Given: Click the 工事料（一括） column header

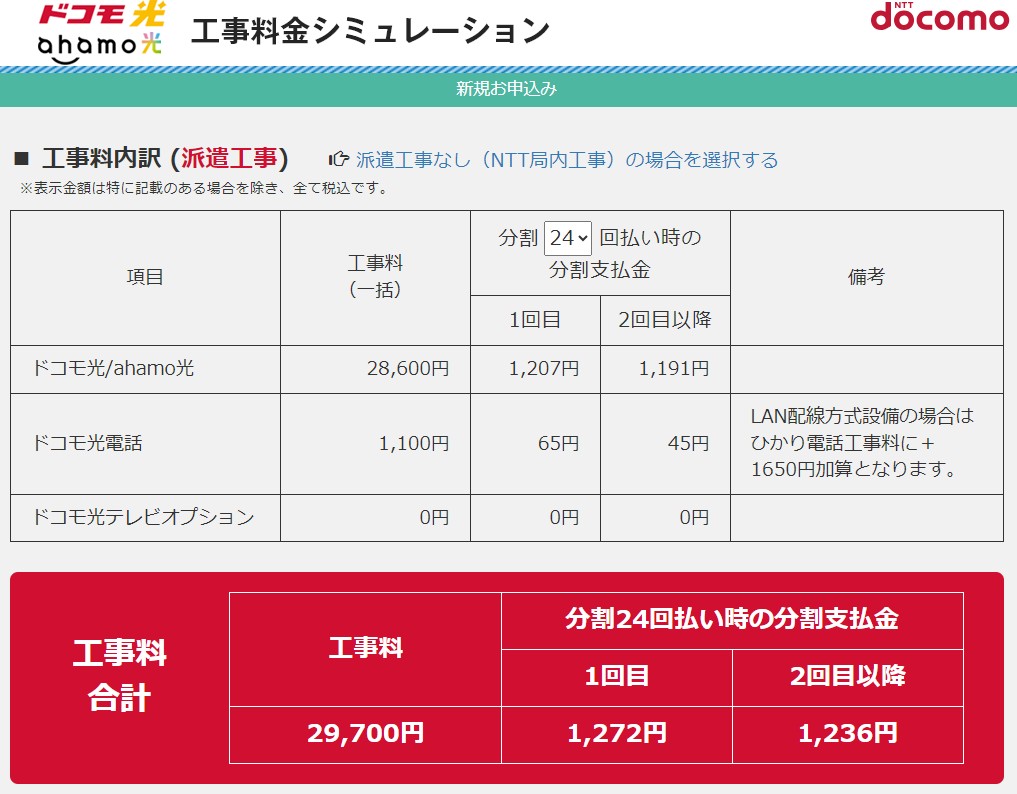Looking at the screenshot, I should (x=375, y=276).
